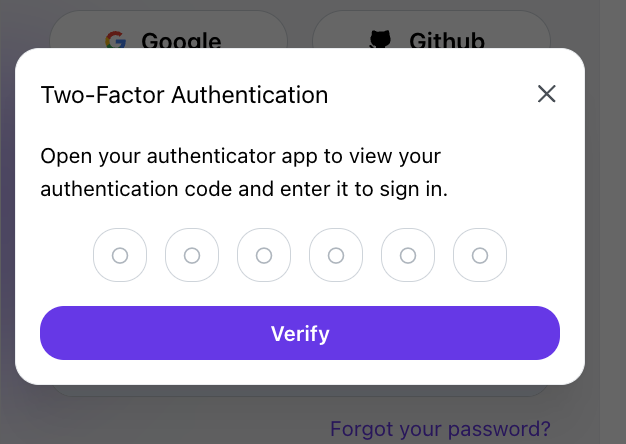Close the Two-Factor Authentication dialog

point(547,94)
